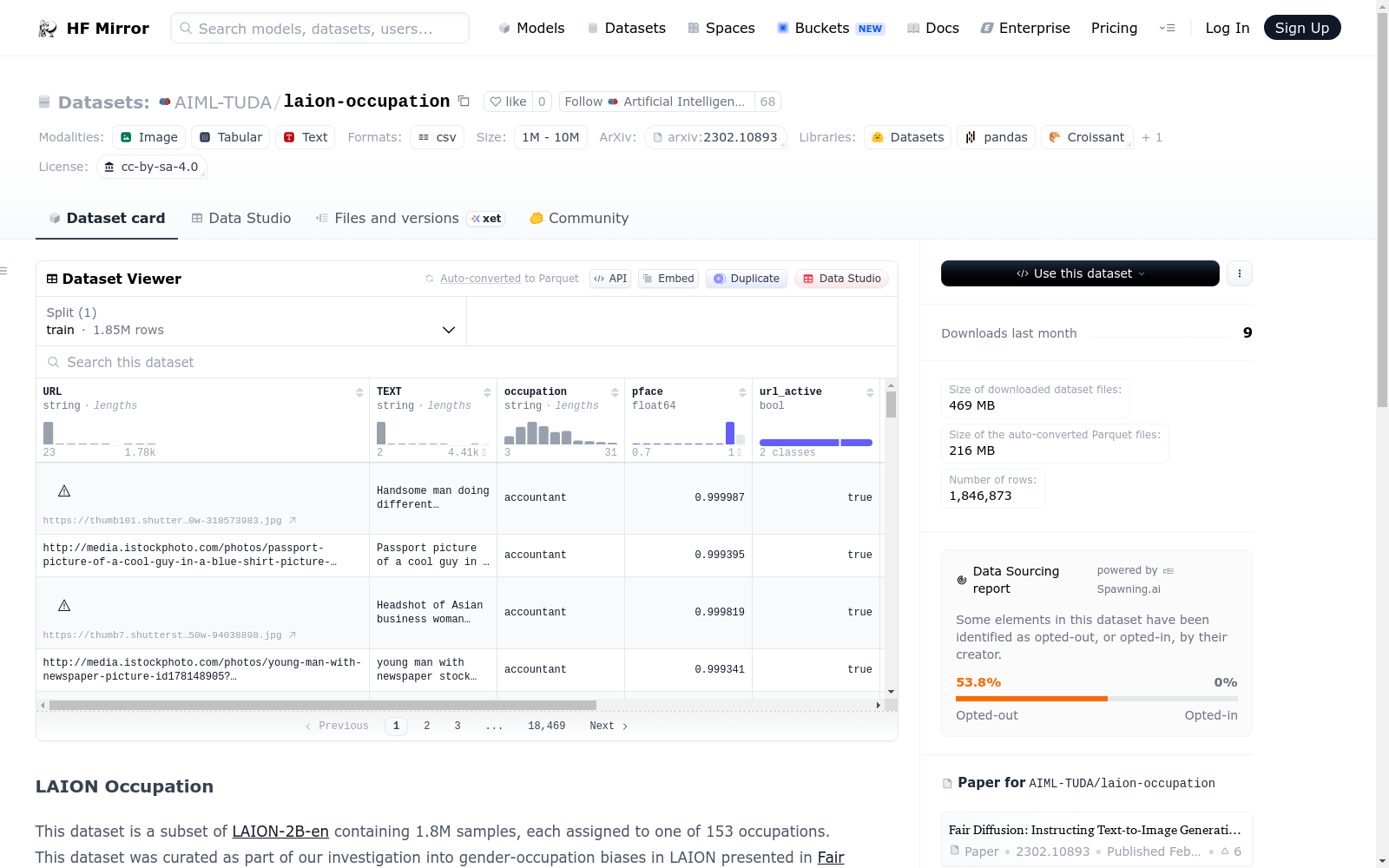1389x868 pixels.
Task: Click the Log In link
Action: pyautogui.click(x=1228, y=29)
